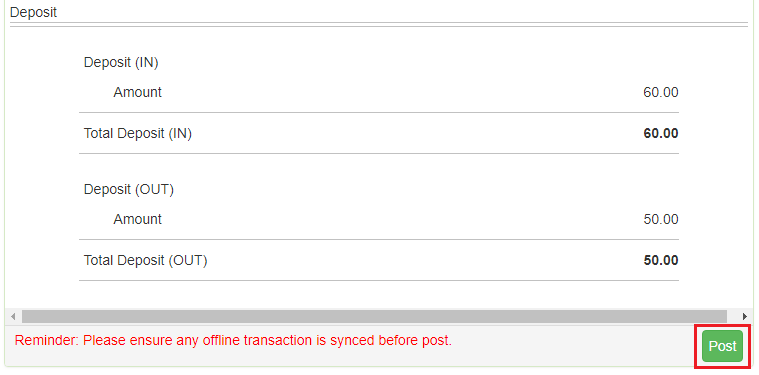Click the bold Total Deposit (IN) 60.00
The width and height of the screenshot is (759, 375).
(661, 134)
